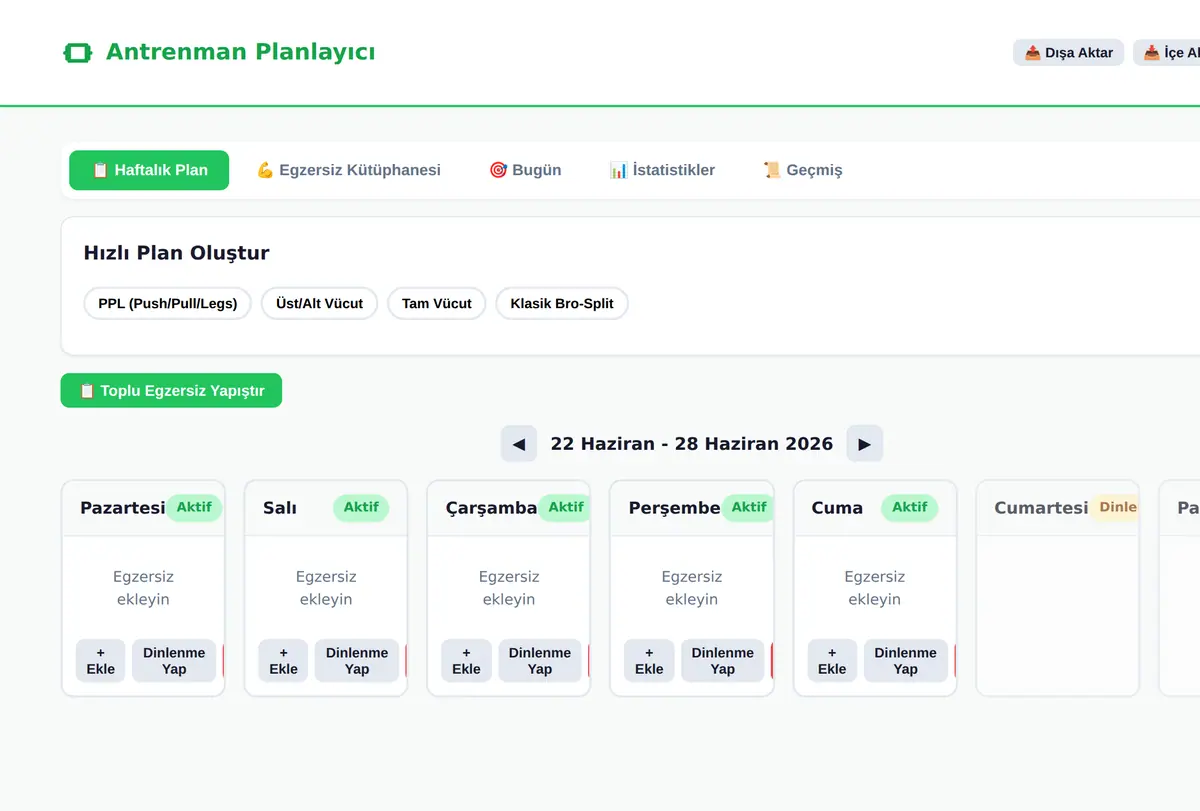Go to the next week arrow
Image resolution: width=1200 pixels, height=811 pixels.
[x=865, y=444]
